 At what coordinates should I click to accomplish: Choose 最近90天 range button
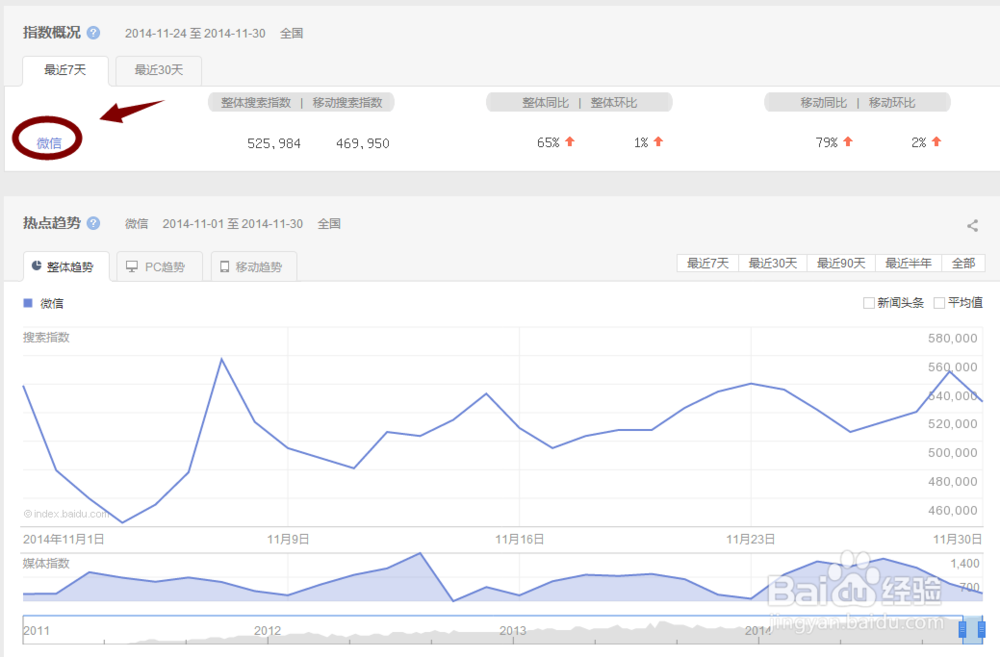(841, 263)
